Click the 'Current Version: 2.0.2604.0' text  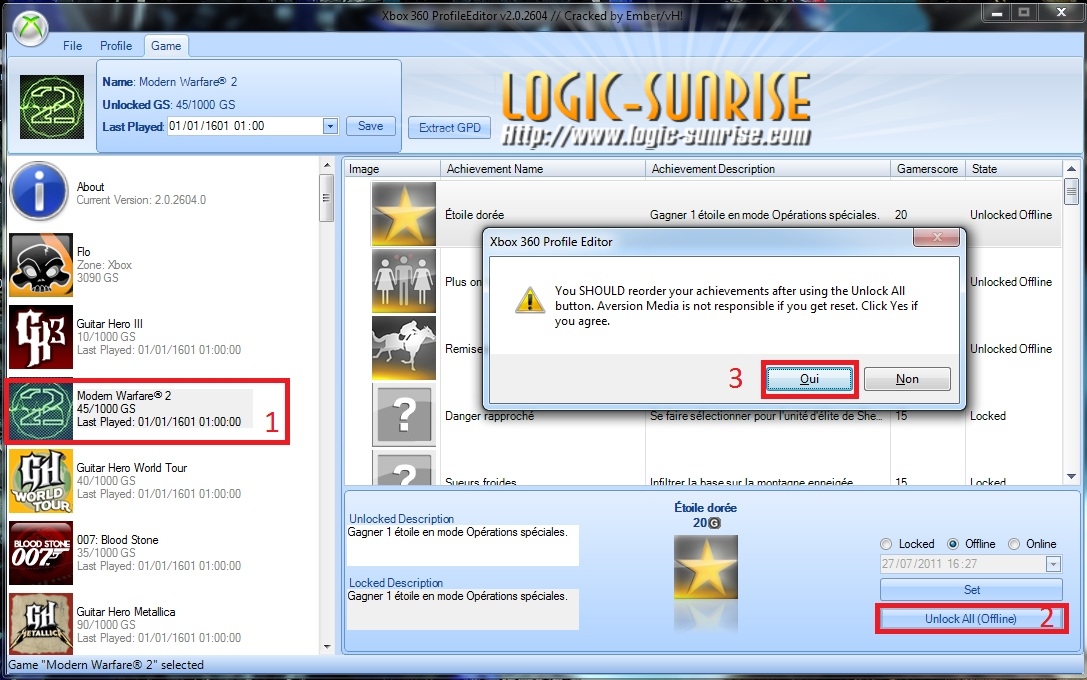pos(141,200)
